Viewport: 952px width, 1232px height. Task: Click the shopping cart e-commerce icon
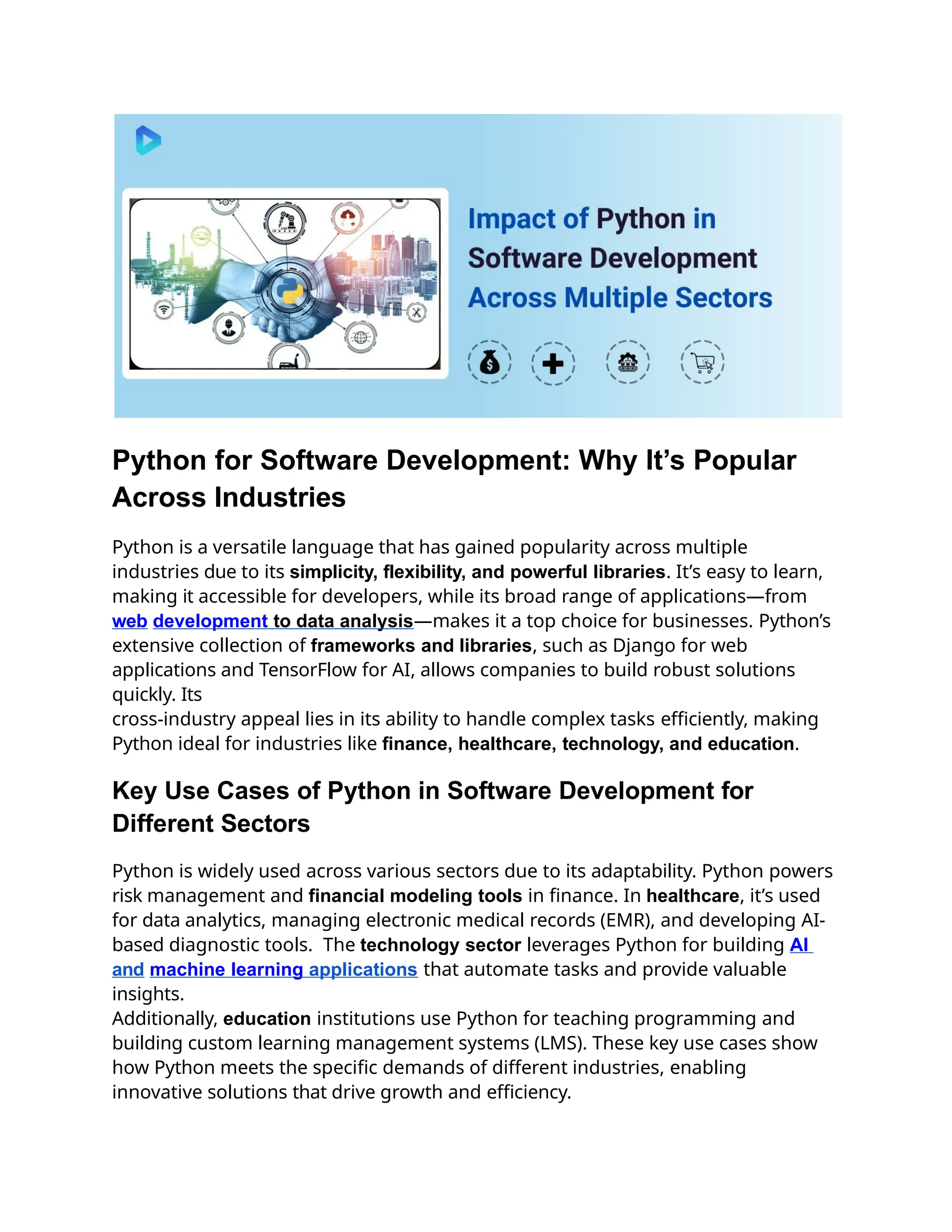pyautogui.click(x=702, y=363)
